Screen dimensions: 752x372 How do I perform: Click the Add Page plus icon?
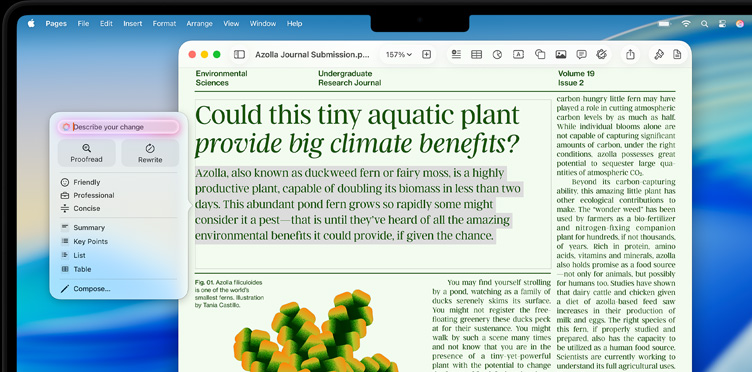(x=426, y=55)
